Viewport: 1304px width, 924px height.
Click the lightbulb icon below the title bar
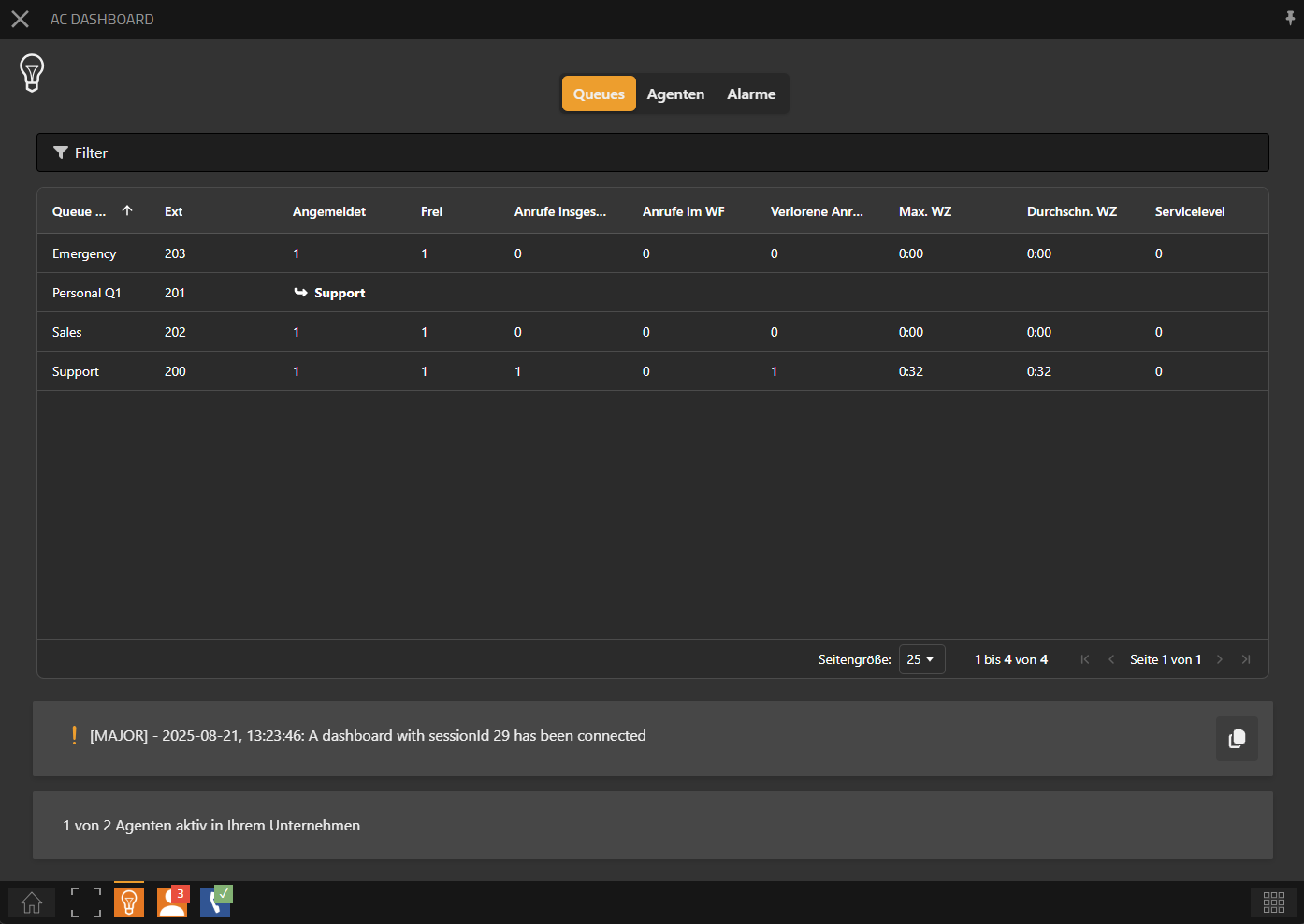[x=32, y=72]
